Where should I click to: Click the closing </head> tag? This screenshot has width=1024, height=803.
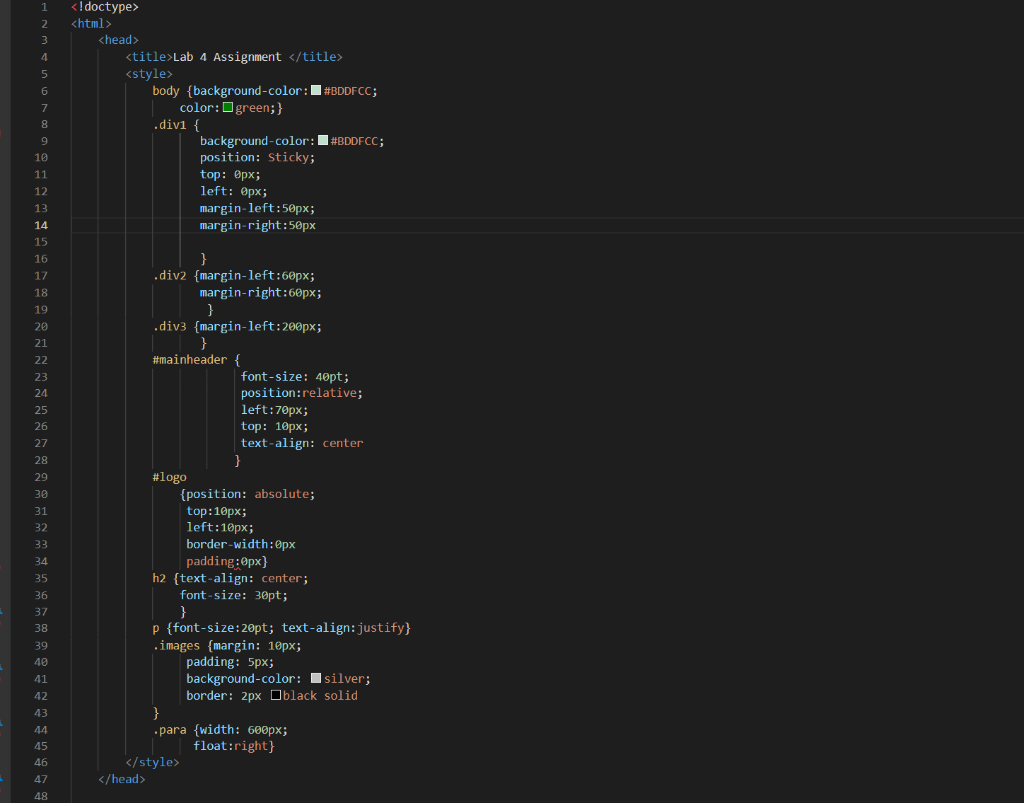pyautogui.click(x=121, y=779)
